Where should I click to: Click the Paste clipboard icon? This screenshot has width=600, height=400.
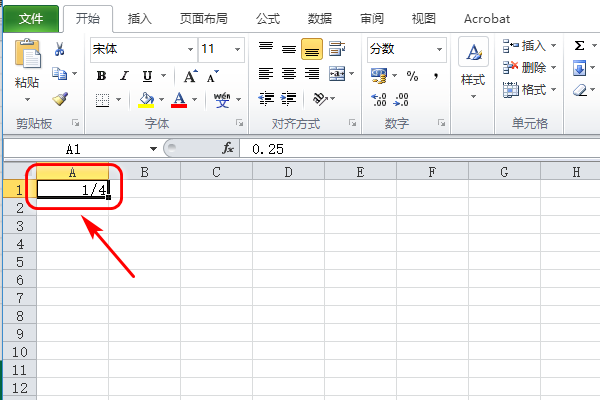tap(27, 54)
